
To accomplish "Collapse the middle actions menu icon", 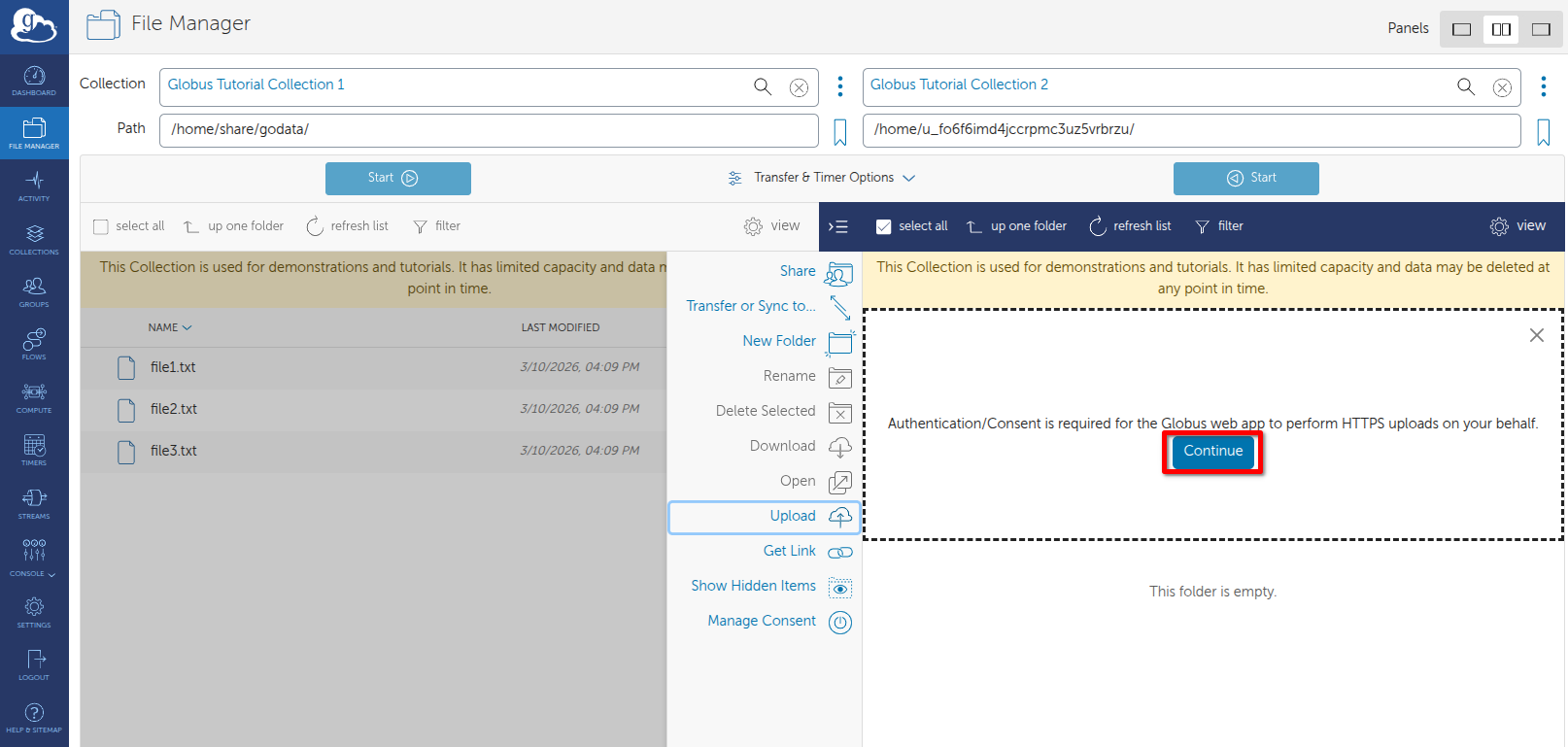I will click(x=838, y=226).
